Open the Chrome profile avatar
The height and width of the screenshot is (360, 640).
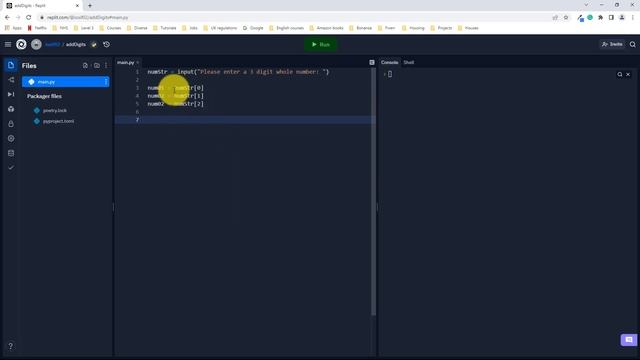[622, 18]
